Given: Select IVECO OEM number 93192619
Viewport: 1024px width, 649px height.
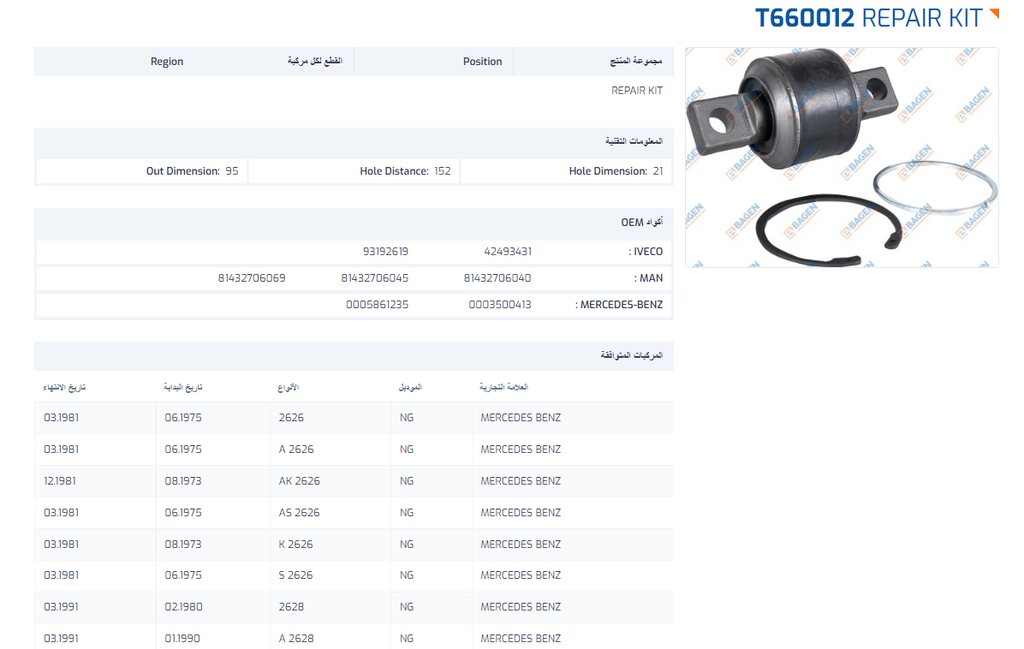Looking at the screenshot, I should (385, 252).
